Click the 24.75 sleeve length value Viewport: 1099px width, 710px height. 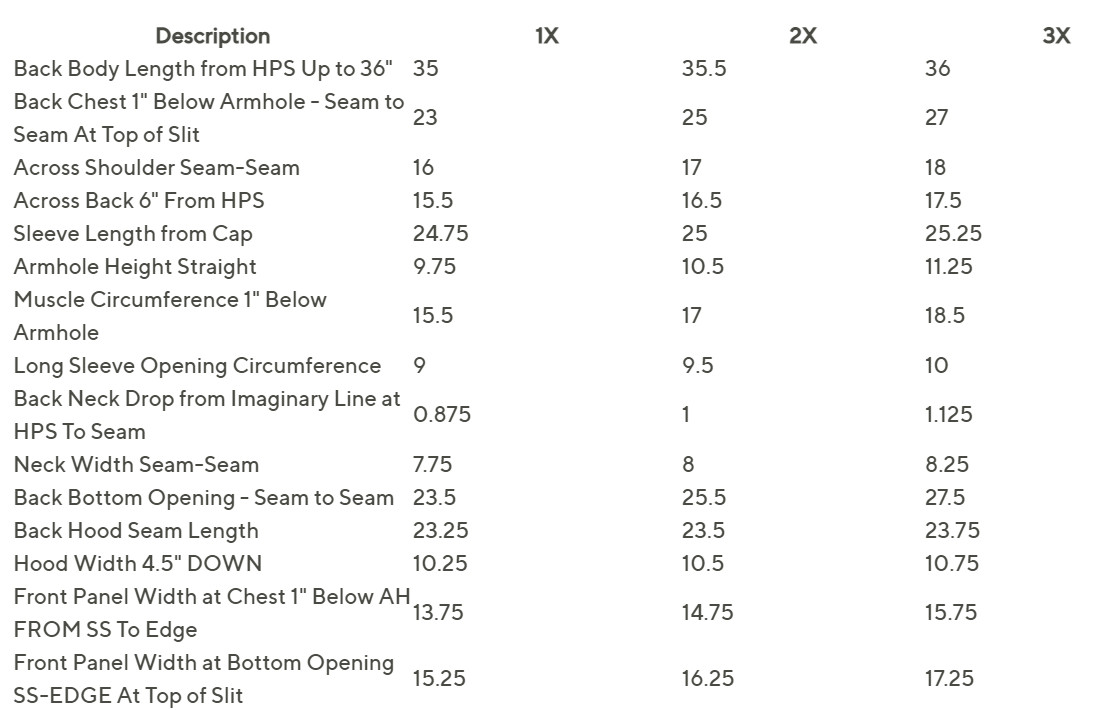click(x=440, y=234)
